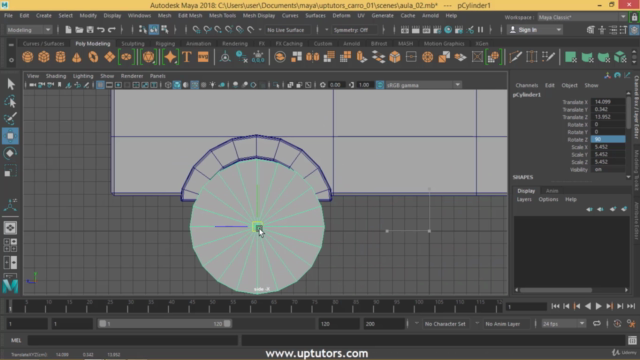Click the Rotate Z value field

coord(608,139)
